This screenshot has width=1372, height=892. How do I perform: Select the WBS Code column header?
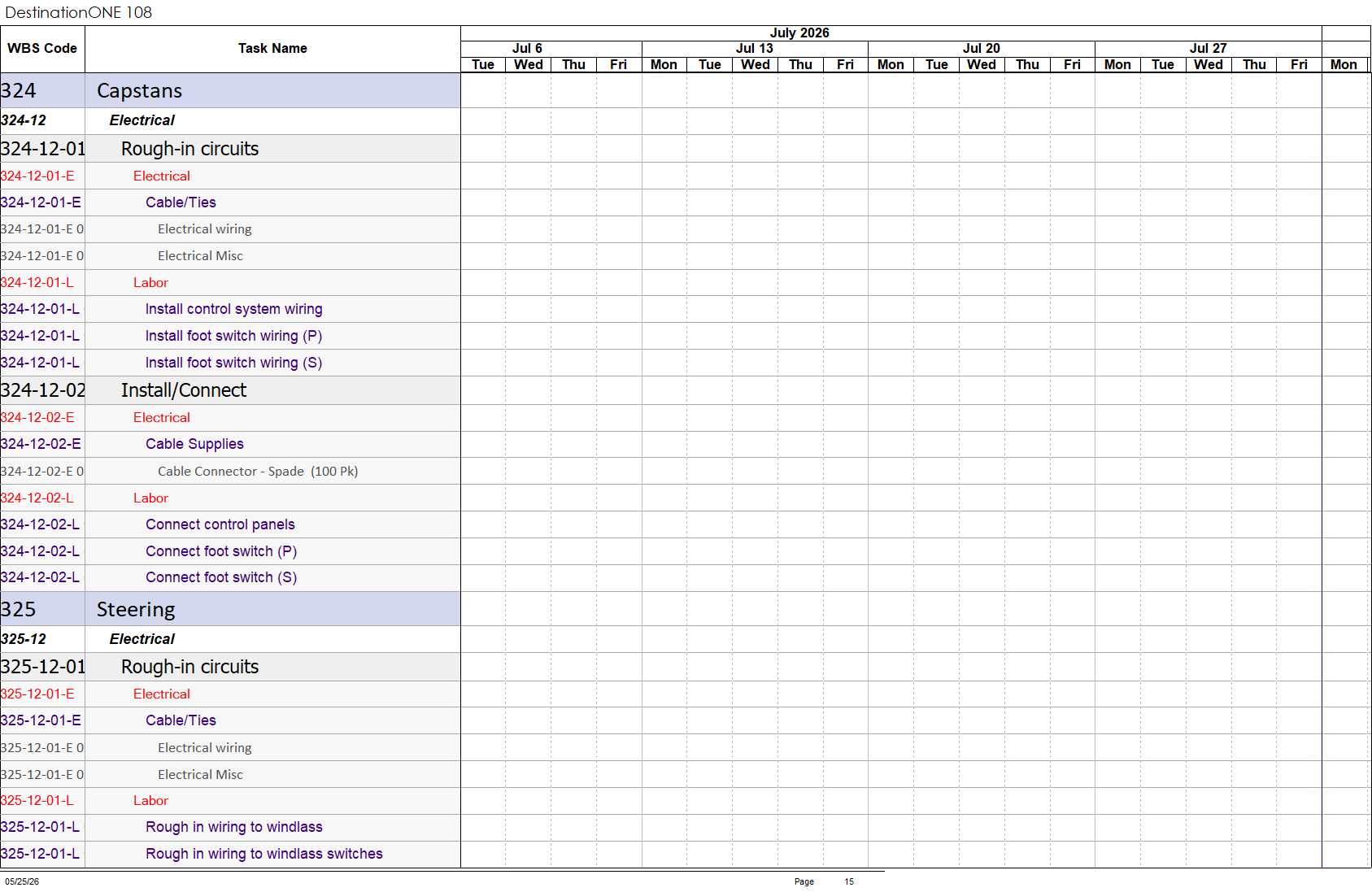[x=42, y=48]
